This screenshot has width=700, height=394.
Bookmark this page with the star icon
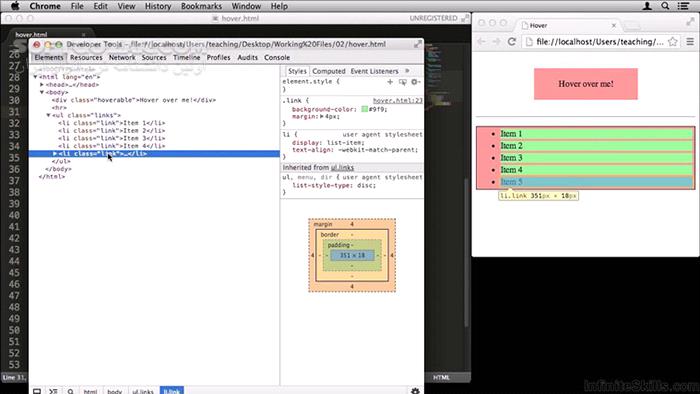[x=672, y=41]
